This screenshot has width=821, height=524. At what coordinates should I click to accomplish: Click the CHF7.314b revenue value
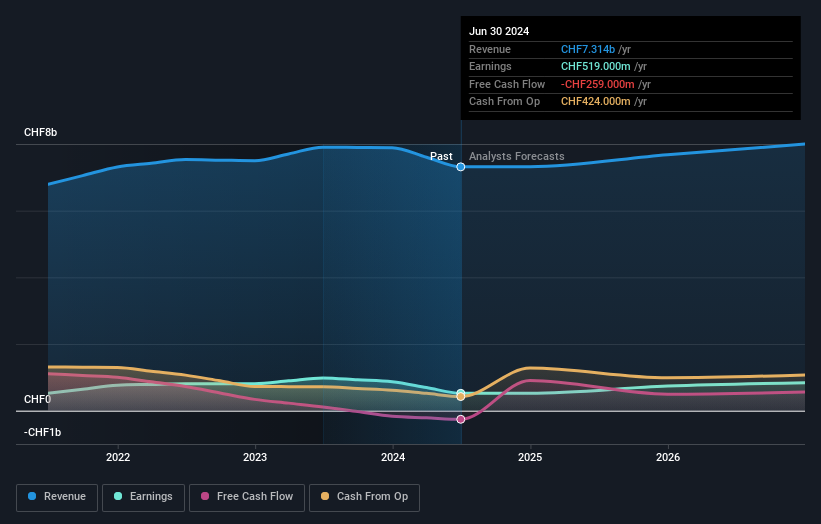coord(587,49)
